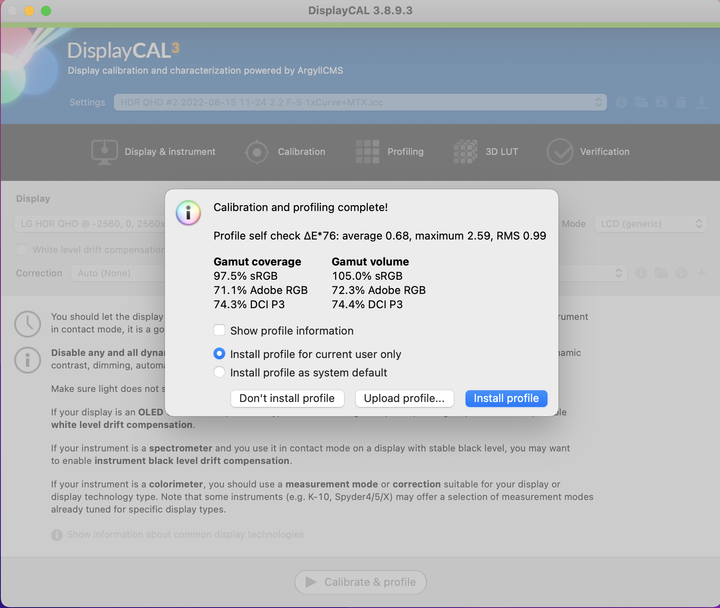
Task: Click the open folder icon in Settings row
Action: click(641, 102)
